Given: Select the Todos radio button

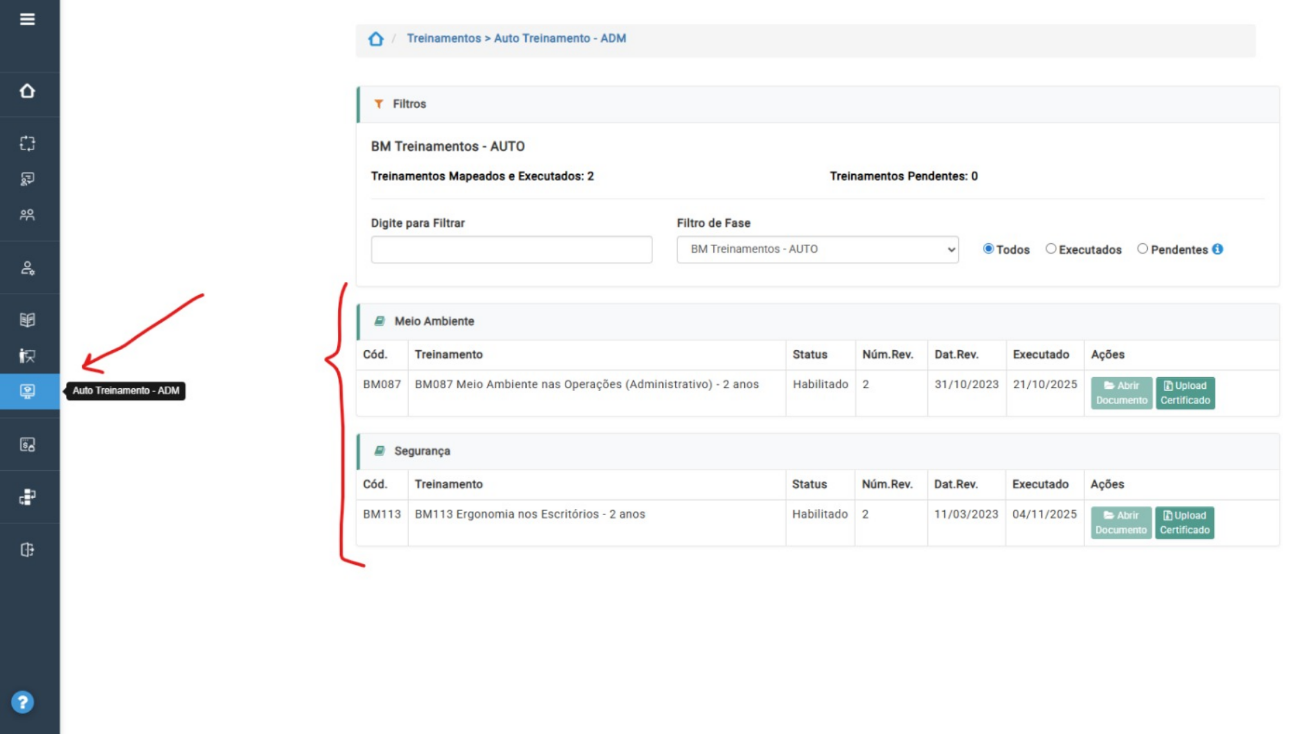Looking at the screenshot, I should [x=988, y=249].
